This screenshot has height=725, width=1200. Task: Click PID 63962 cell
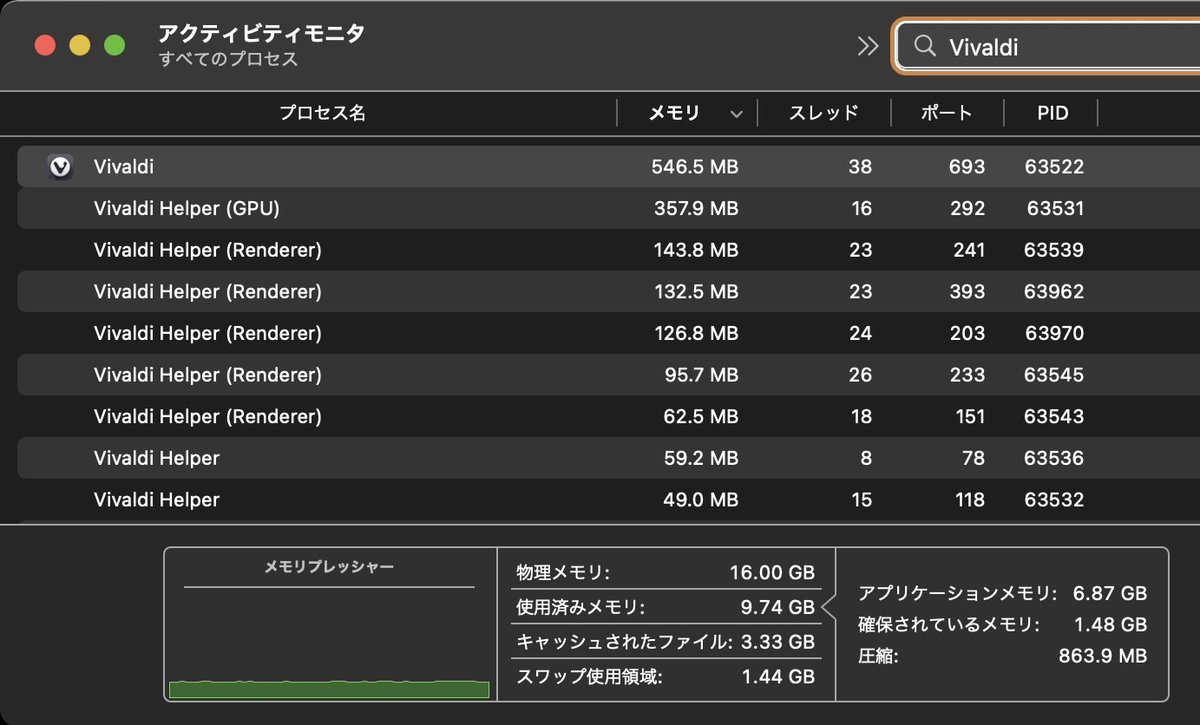tap(1054, 292)
